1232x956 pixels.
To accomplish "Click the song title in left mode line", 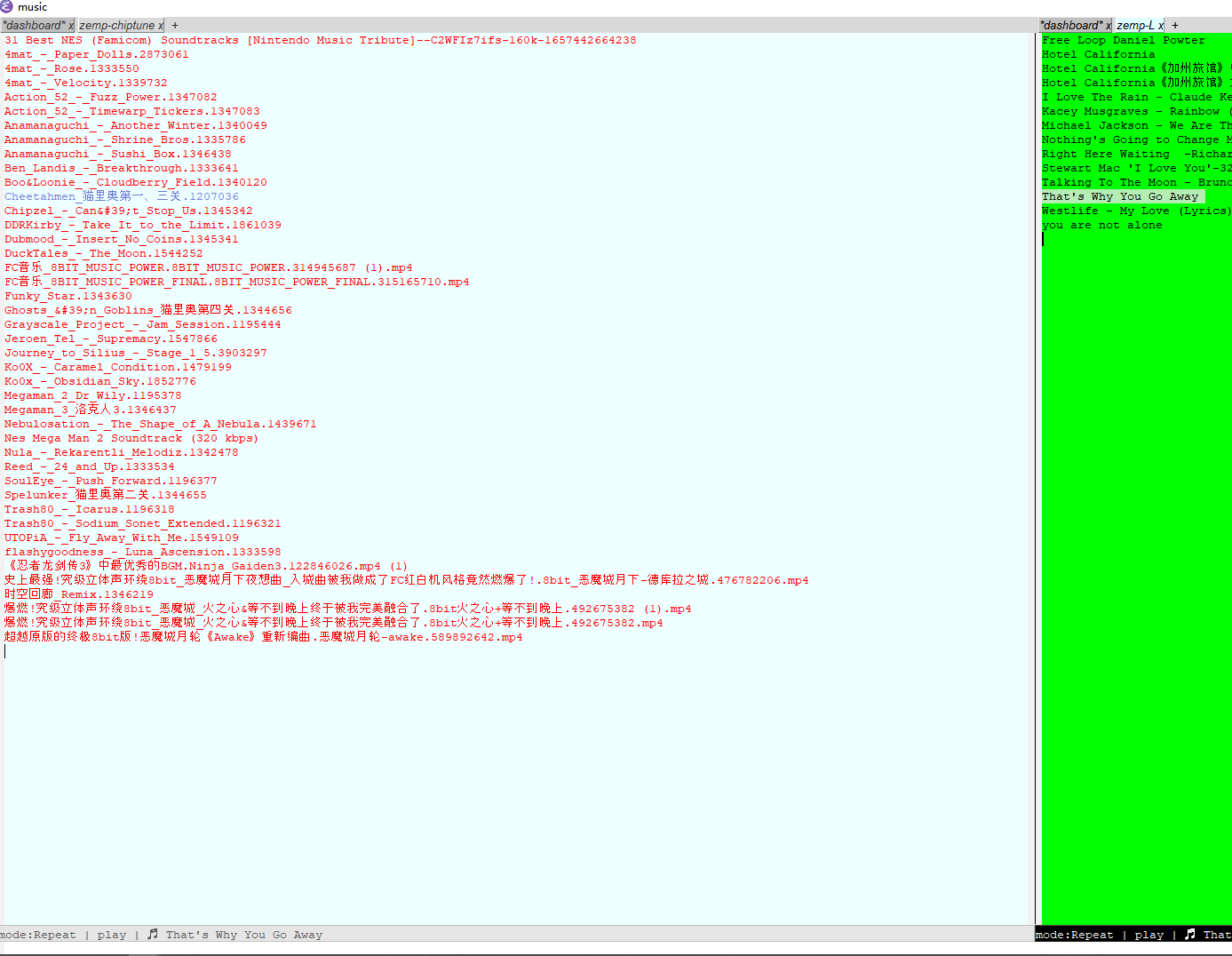I will (x=244, y=935).
